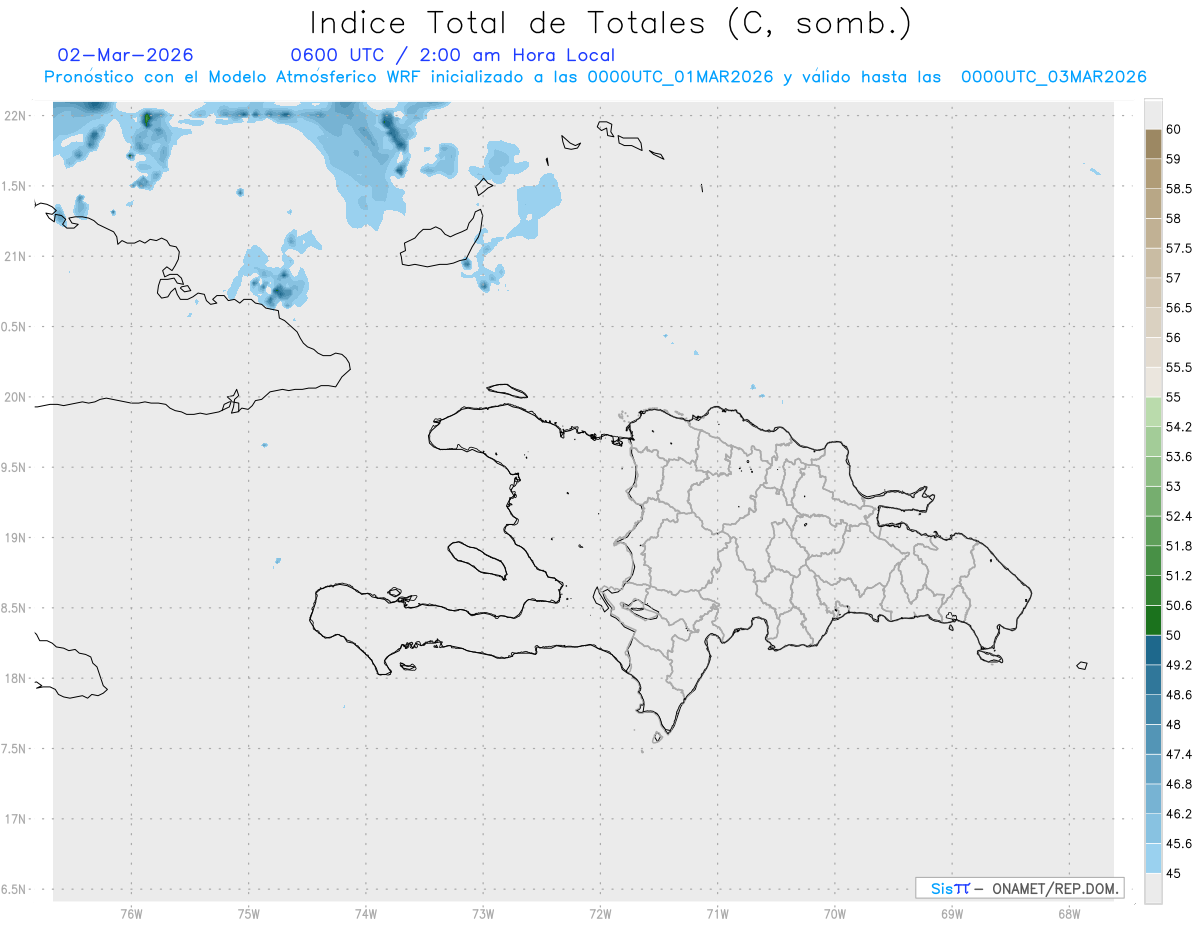Screen dimensions: 1200x927
Task: Click the "47.4" colorbar value
Action: (x=1179, y=754)
